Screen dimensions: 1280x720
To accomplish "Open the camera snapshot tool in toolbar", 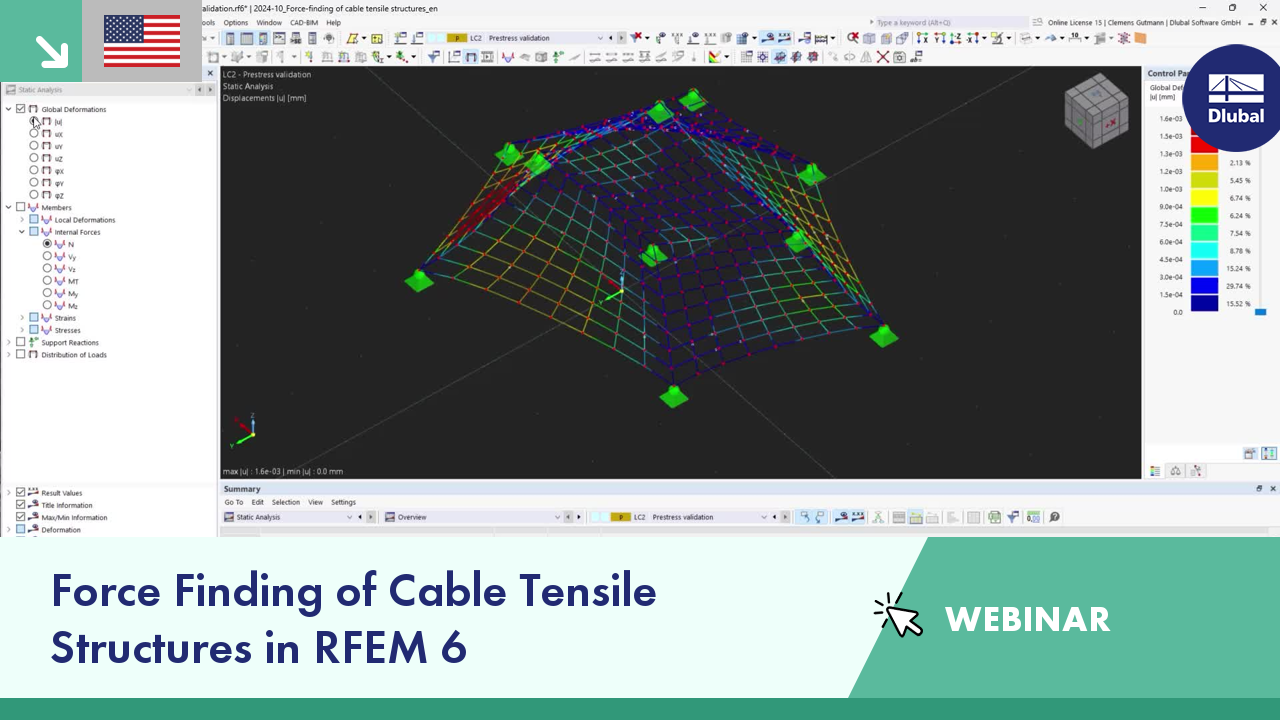I will point(900,57).
